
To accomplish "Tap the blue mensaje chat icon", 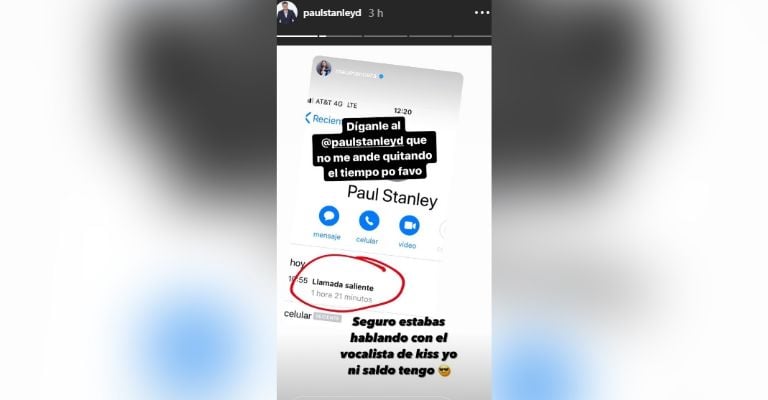I will coord(329,215).
